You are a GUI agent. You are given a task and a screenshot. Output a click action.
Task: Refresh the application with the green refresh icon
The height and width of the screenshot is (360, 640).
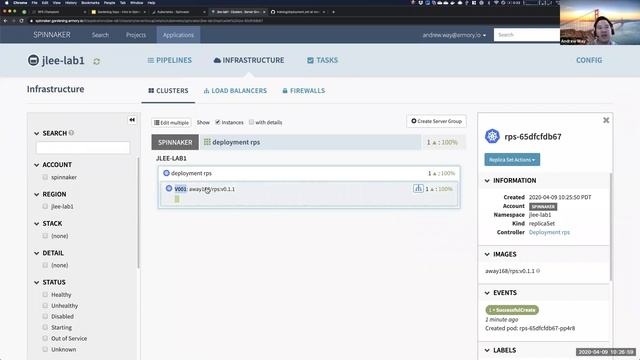tap(96, 61)
